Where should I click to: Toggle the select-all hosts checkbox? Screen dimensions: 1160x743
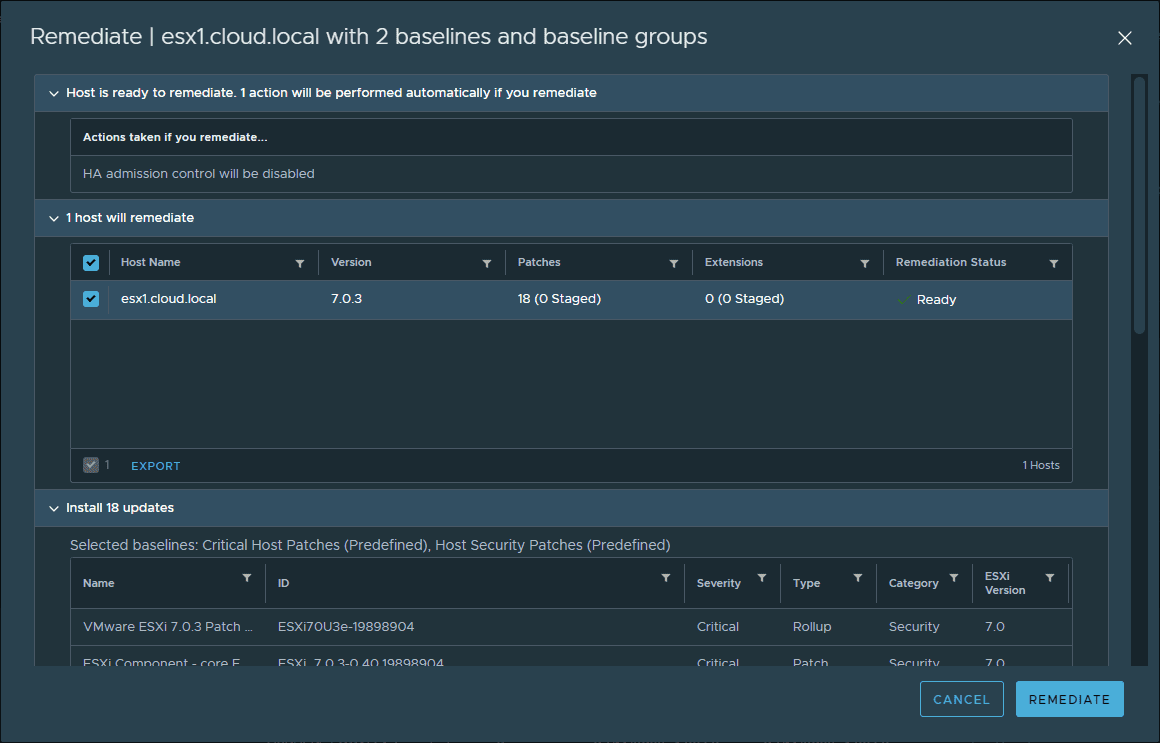click(91, 263)
